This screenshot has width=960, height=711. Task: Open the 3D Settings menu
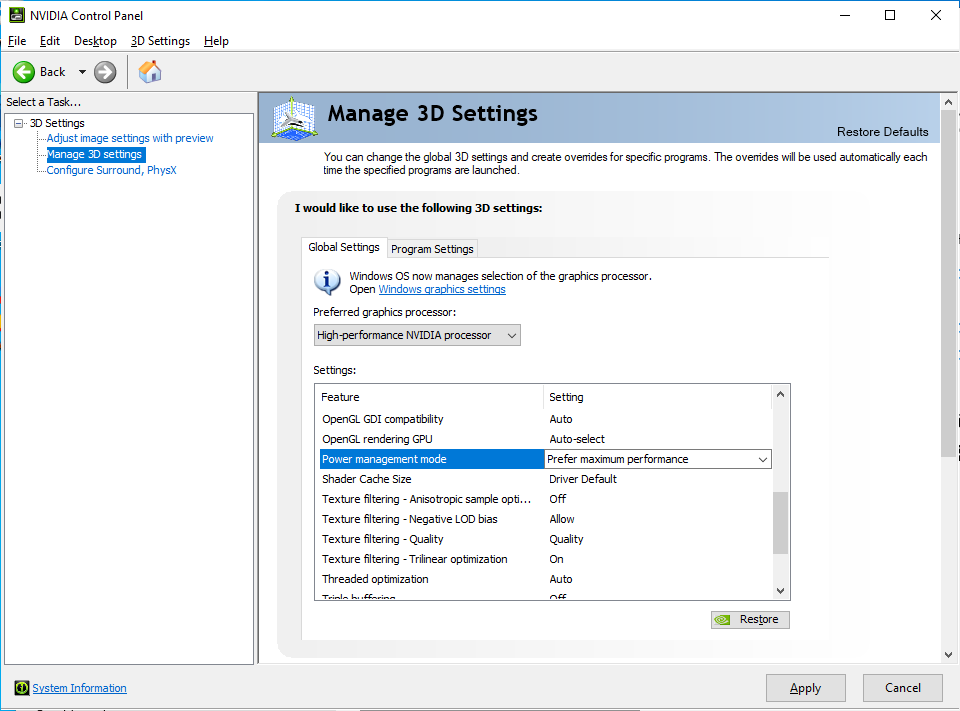[x=160, y=41]
